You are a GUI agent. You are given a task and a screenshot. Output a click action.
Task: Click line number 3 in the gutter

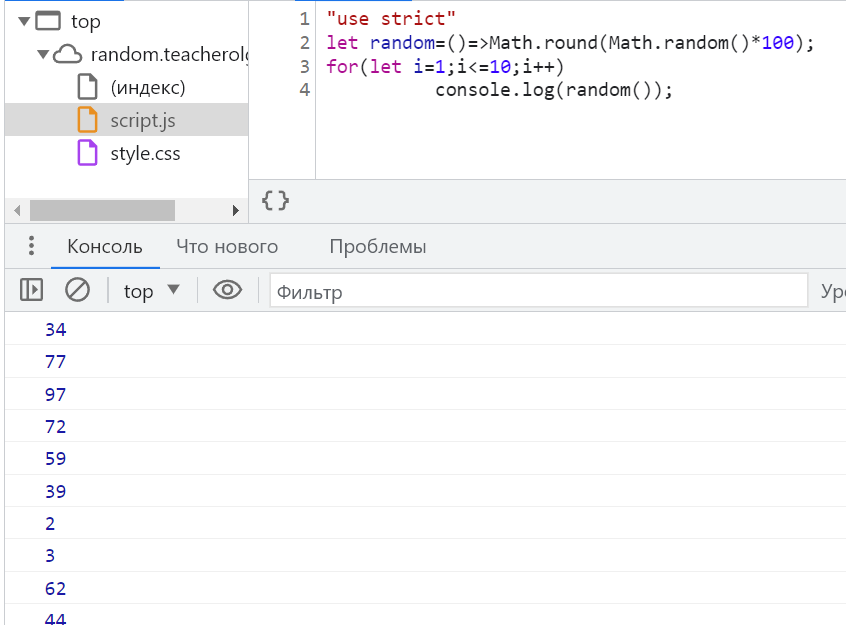(x=304, y=67)
